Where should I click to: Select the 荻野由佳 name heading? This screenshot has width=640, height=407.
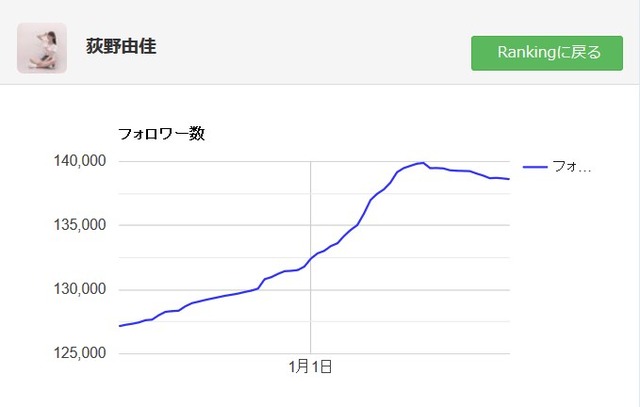[x=121, y=46]
